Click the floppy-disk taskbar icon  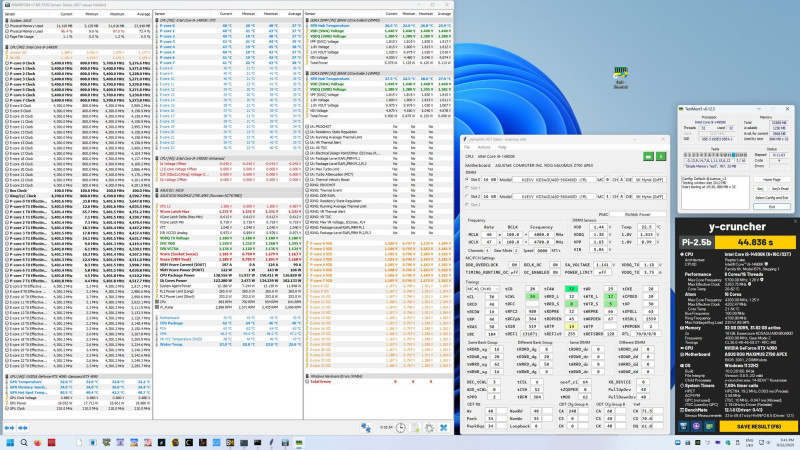[x=285, y=443]
